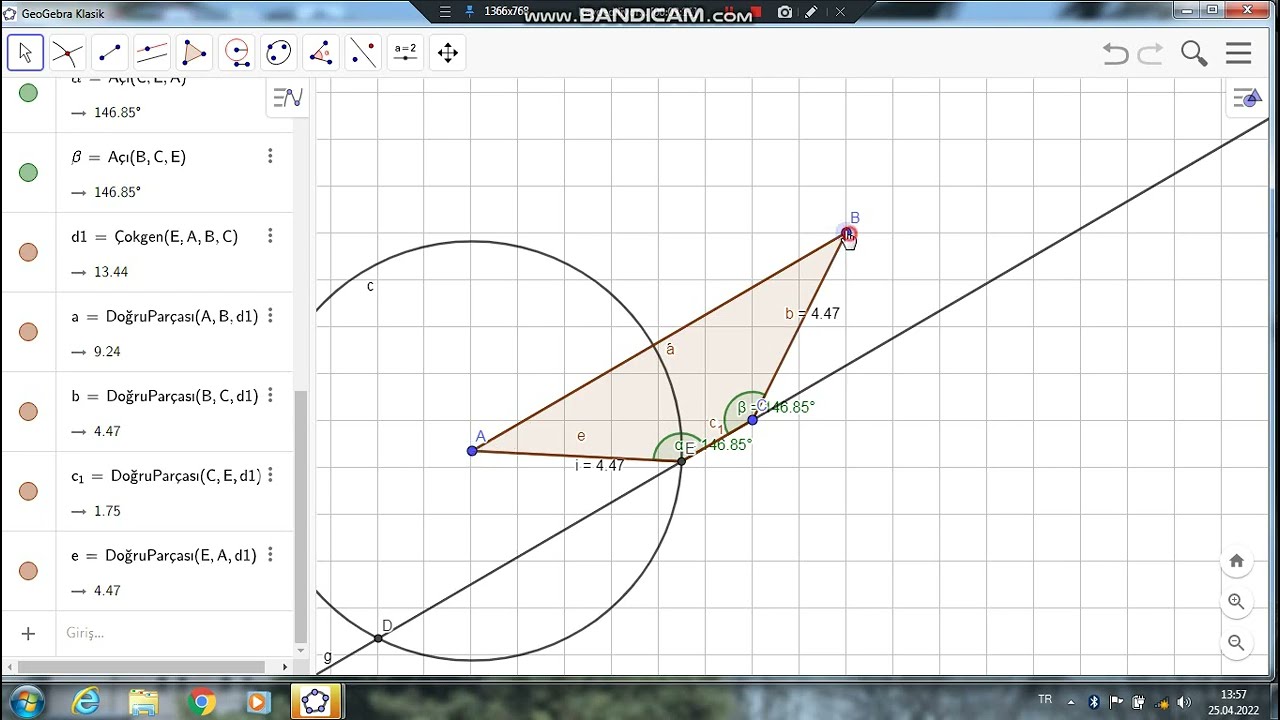Image resolution: width=1280 pixels, height=720 pixels.
Task: Open more options for segment a row
Action: (x=270, y=316)
